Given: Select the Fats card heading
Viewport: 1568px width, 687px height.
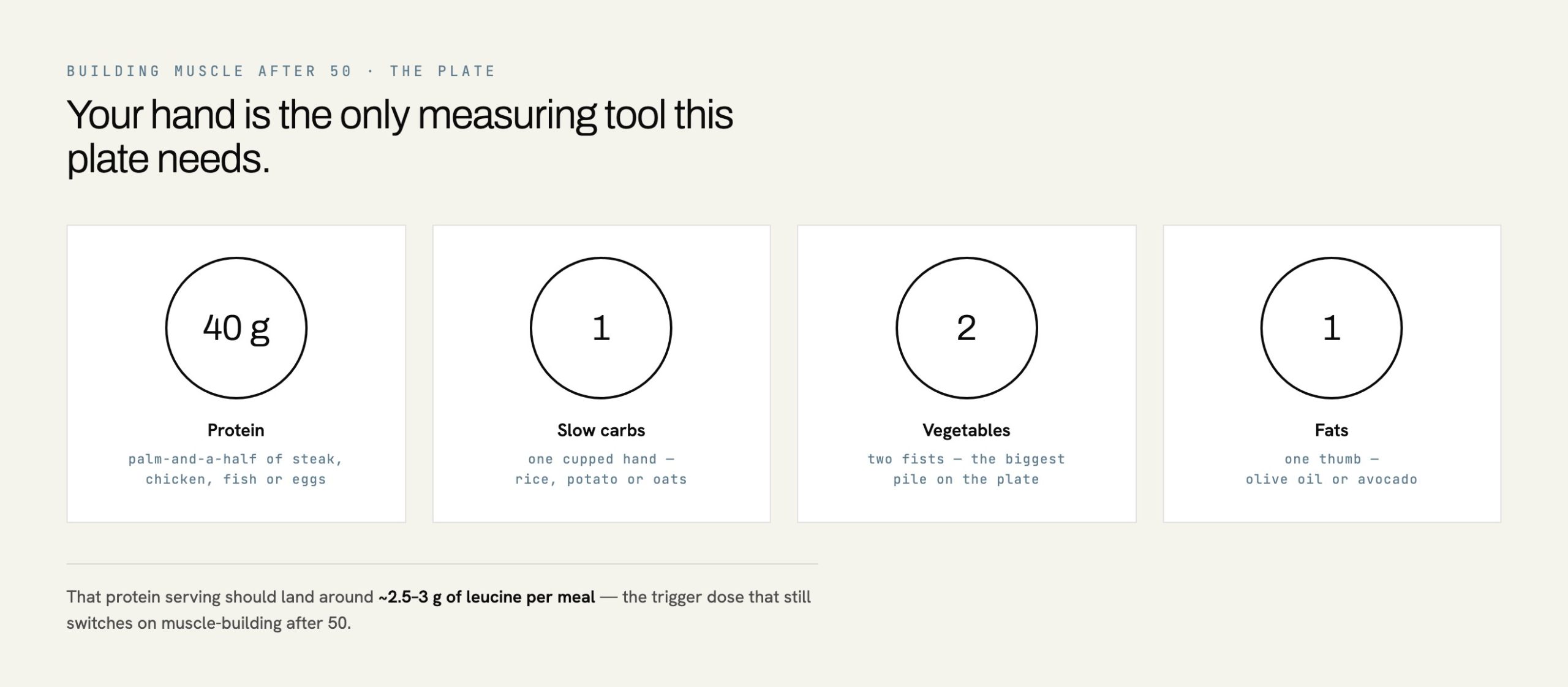Looking at the screenshot, I should point(1332,430).
